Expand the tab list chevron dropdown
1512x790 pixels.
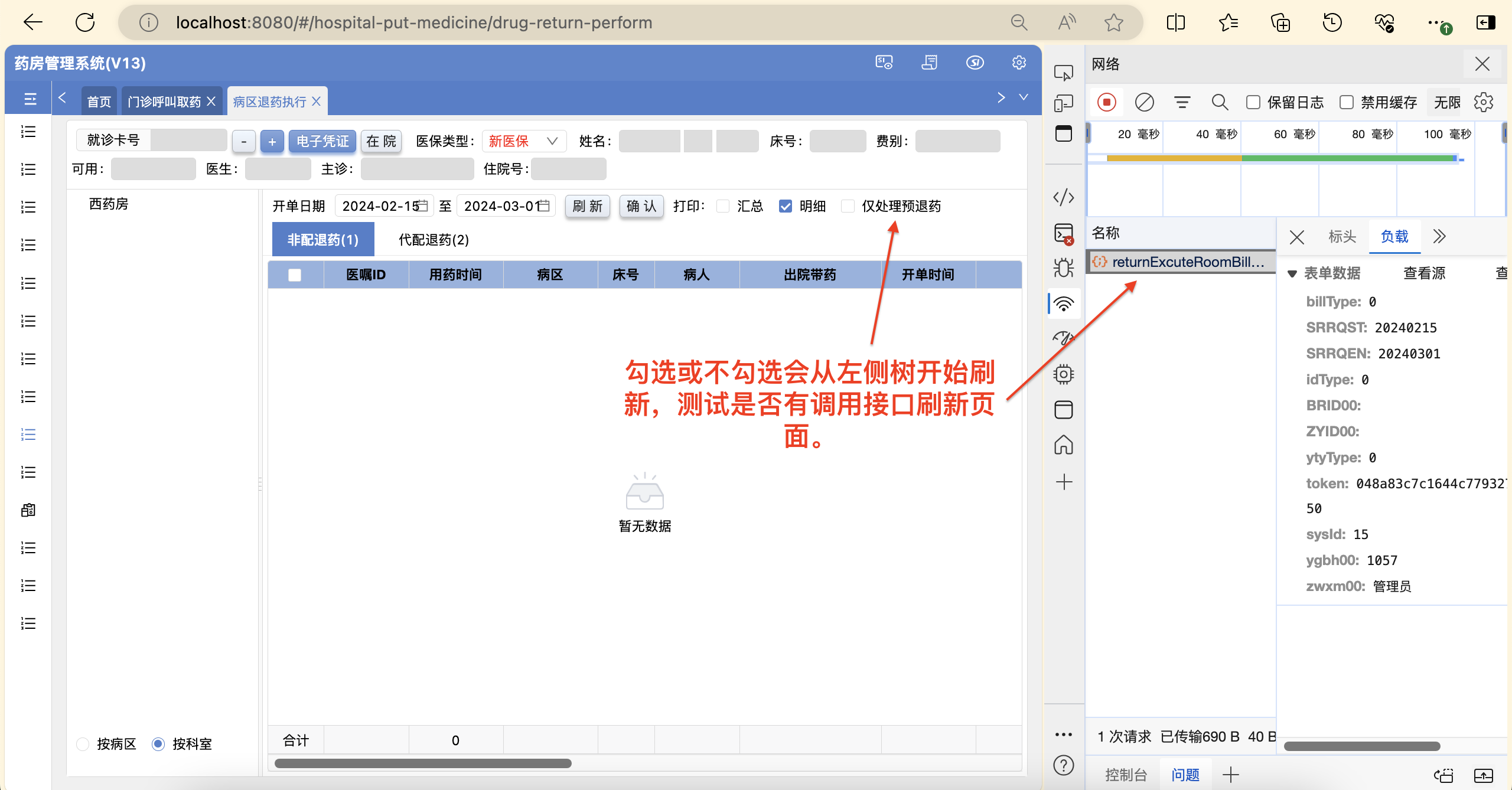1024,97
